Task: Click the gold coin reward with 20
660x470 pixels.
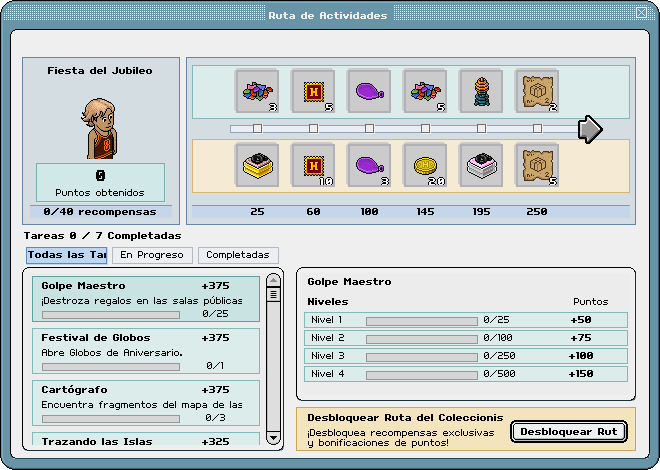Action: (x=425, y=165)
